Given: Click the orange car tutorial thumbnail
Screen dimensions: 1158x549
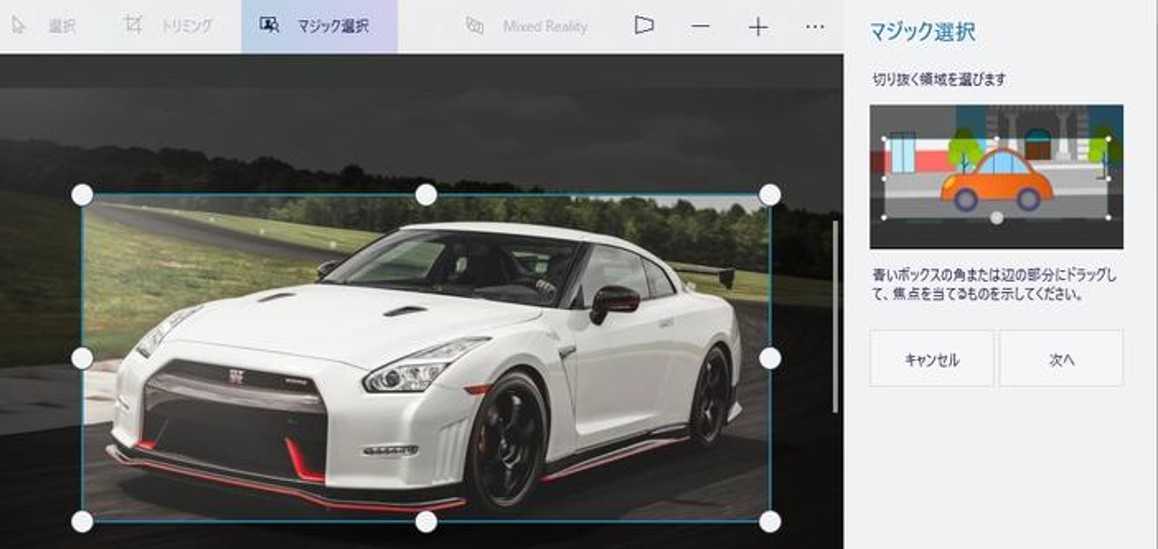Looking at the screenshot, I should [996, 176].
